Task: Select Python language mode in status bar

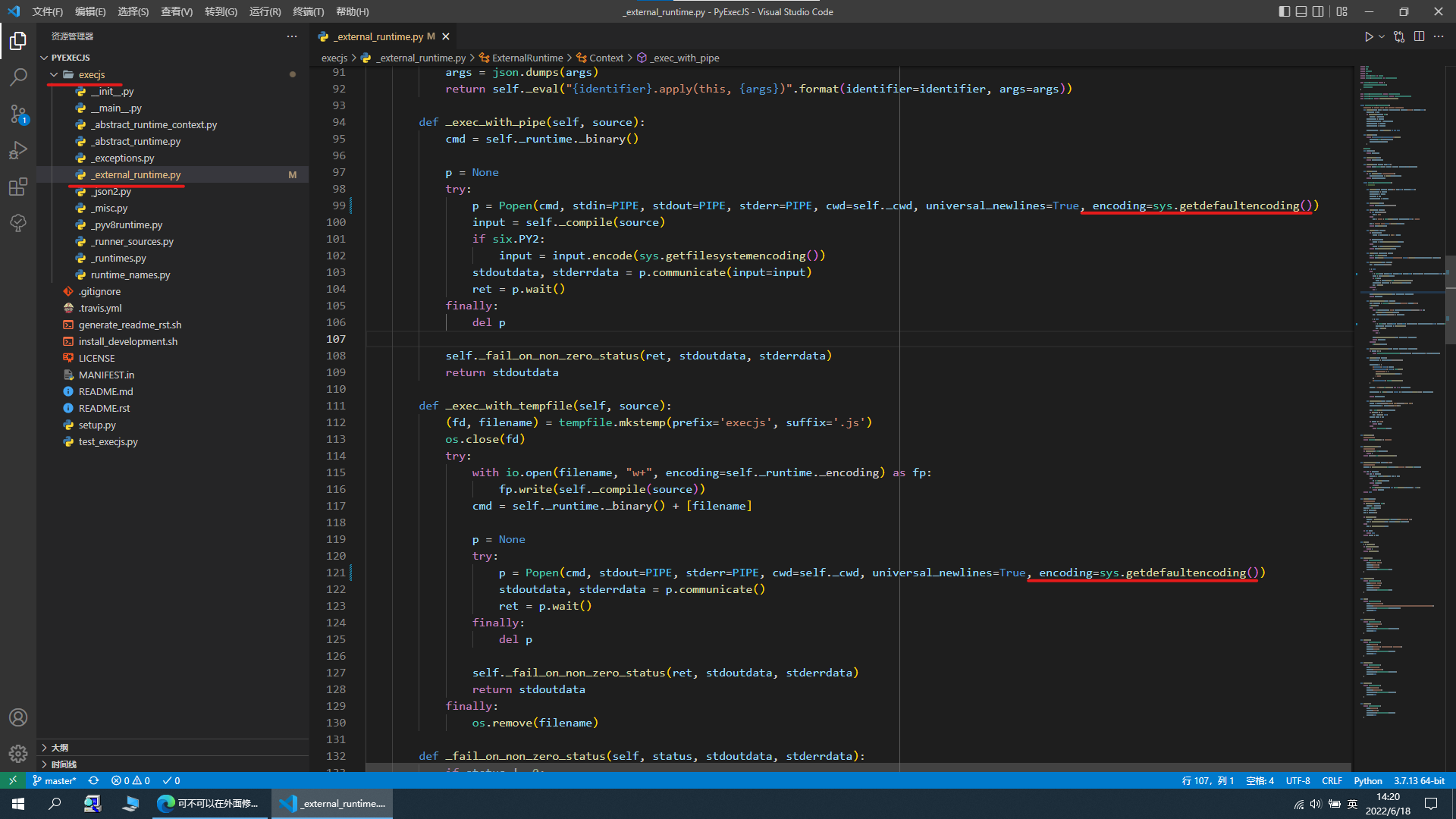Action: [x=1368, y=780]
